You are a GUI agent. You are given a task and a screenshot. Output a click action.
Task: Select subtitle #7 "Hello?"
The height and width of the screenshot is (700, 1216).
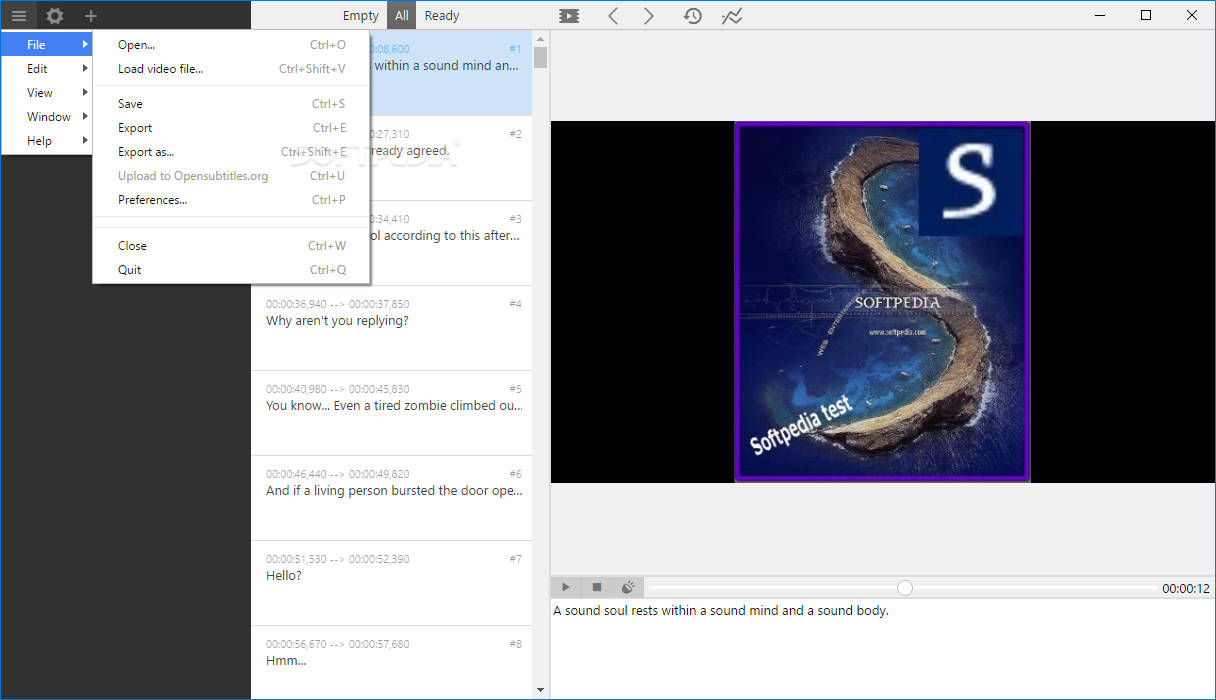pos(392,583)
